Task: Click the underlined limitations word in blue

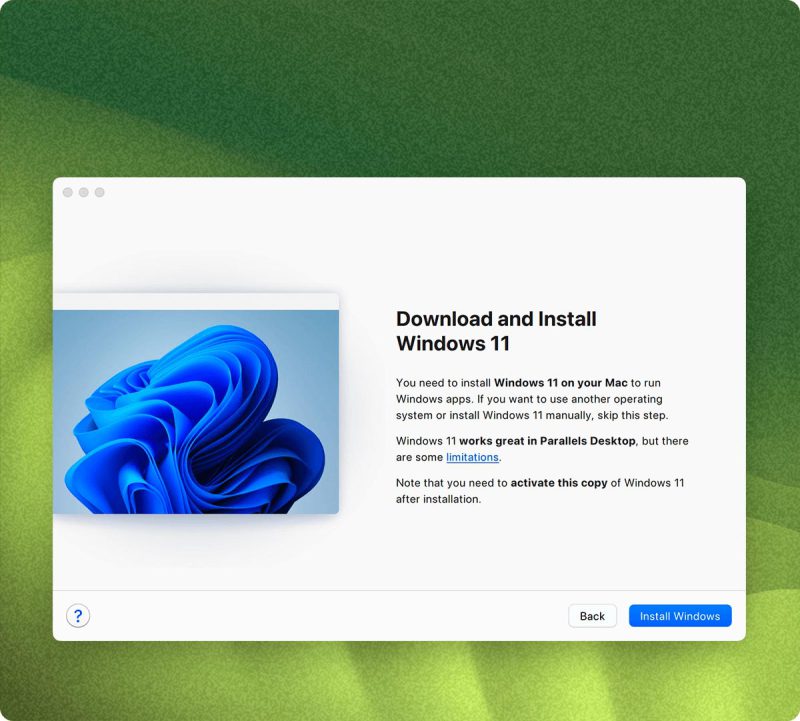Action: [x=470, y=457]
